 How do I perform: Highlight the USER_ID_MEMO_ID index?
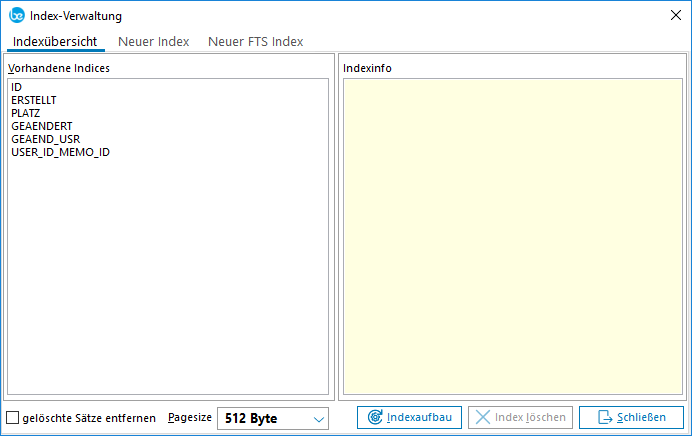coord(60,153)
